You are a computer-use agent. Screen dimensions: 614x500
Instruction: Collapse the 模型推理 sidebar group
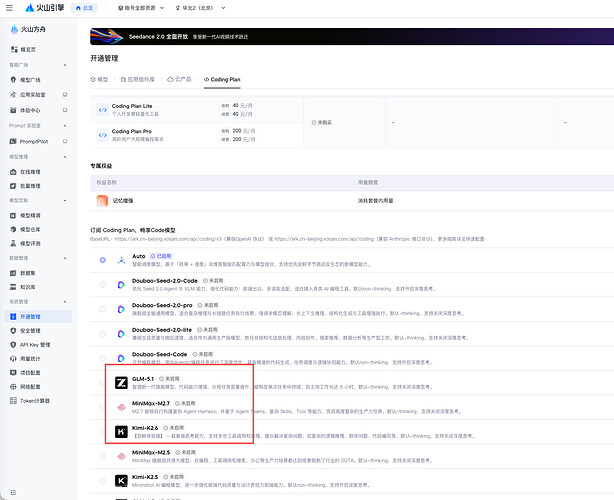65,157
